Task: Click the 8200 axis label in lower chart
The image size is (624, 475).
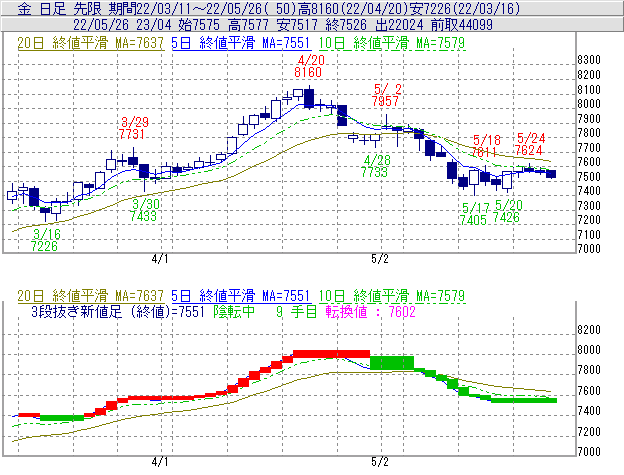Action: tap(589, 330)
